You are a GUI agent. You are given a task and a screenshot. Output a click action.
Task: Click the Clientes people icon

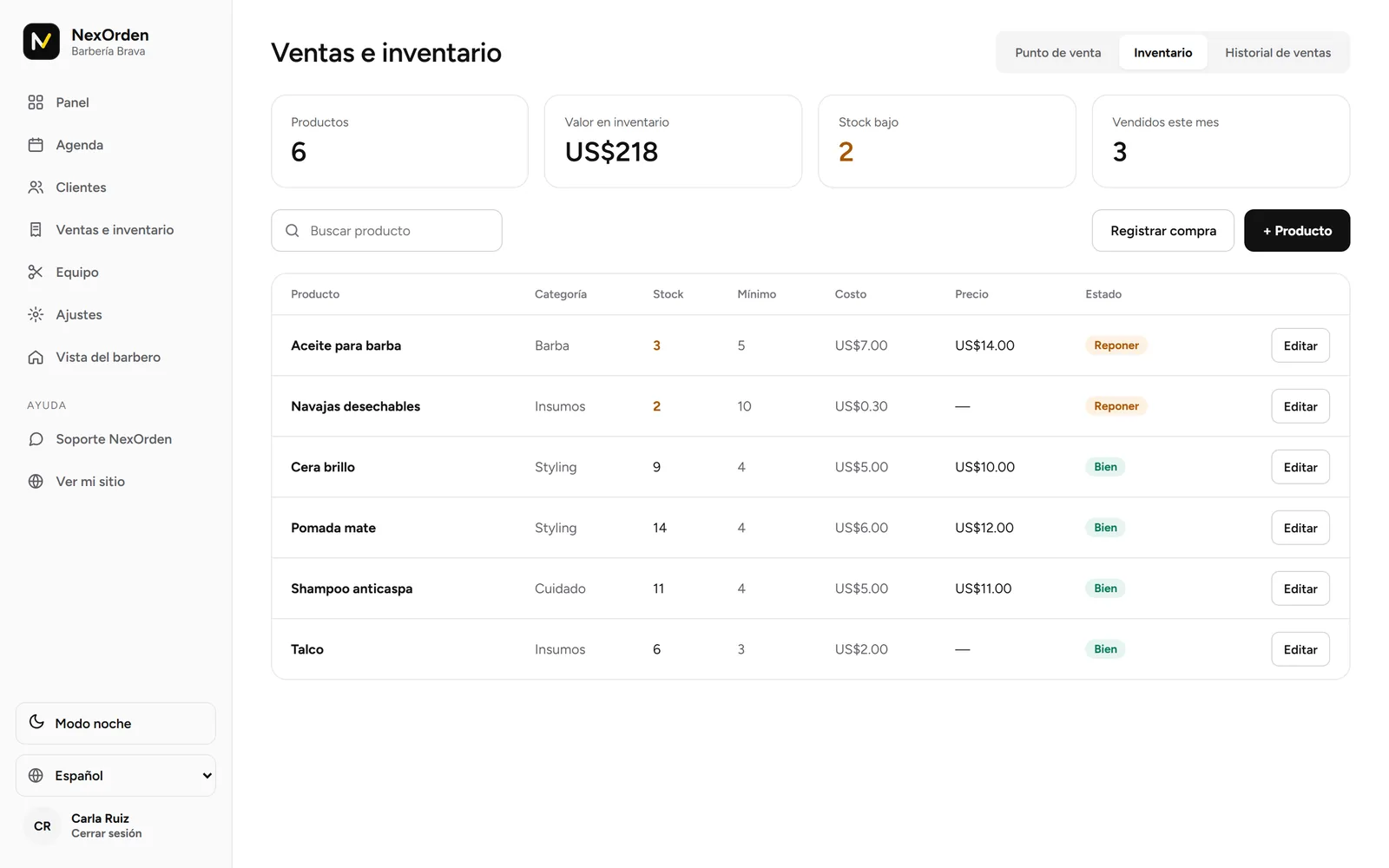pos(36,187)
